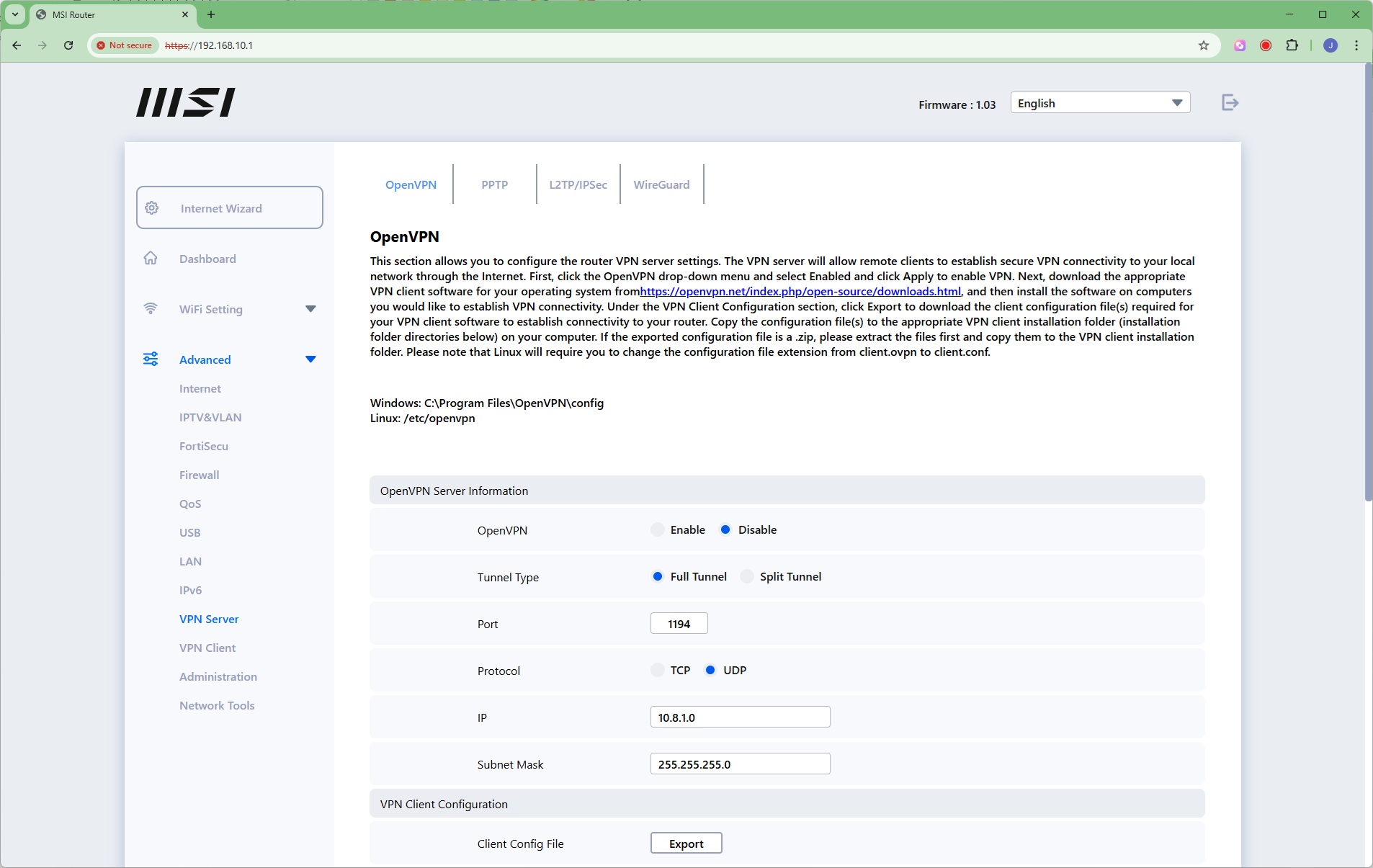Screen dimensions: 1373x868
Task: Click the Port input field
Action: tap(679, 624)
